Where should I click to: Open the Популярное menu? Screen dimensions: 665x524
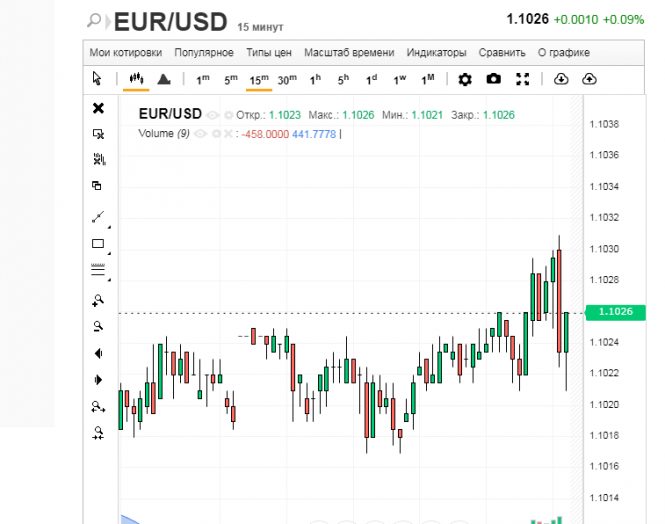[x=204, y=53]
